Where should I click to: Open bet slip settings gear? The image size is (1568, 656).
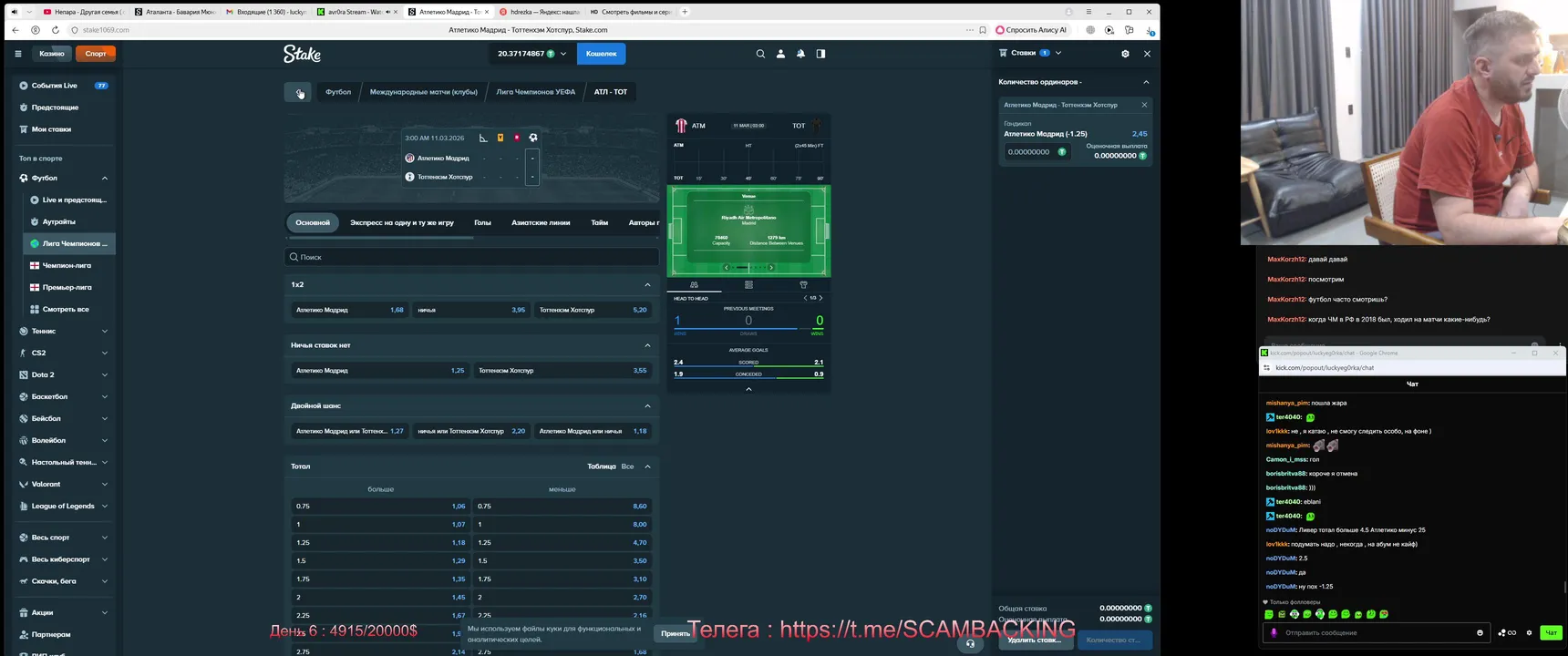pyautogui.click(x=1125, y=54)
